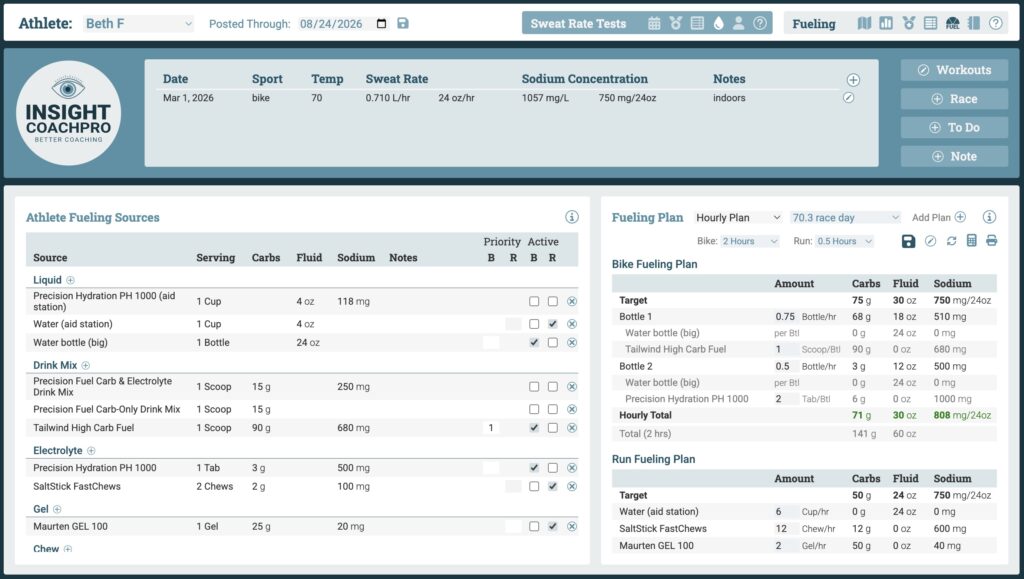Viewport: 1024px width, 579px height.
Task: Edit Bottle 1 amount 0.75 field
Action: coord(786,317)
